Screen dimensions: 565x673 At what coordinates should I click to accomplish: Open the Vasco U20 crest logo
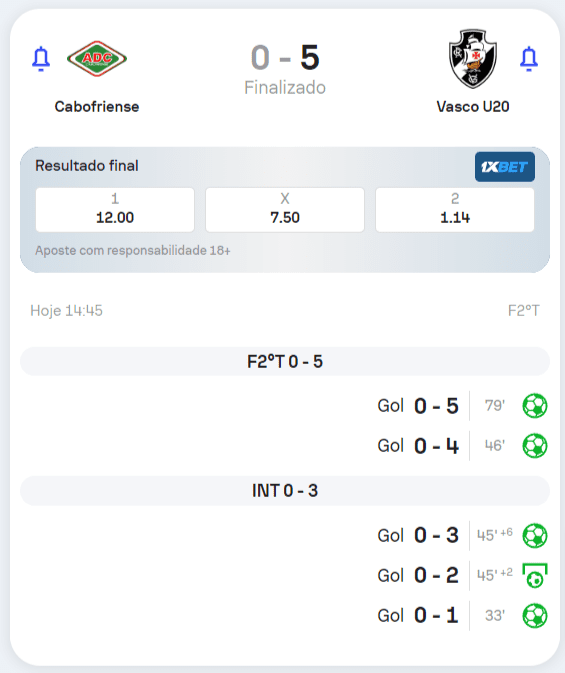[x=473, y=58]
